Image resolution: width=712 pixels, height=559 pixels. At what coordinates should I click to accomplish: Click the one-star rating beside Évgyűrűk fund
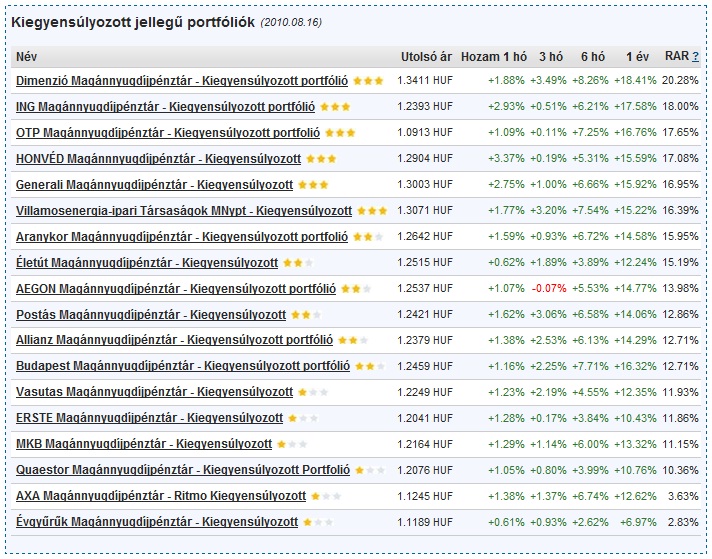click(318, 522)
